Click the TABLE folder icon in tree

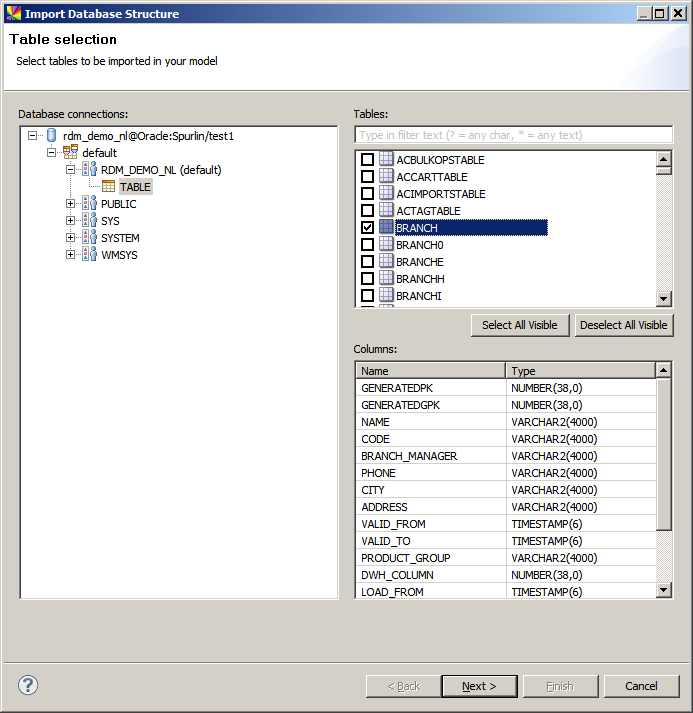click(108, 187)
